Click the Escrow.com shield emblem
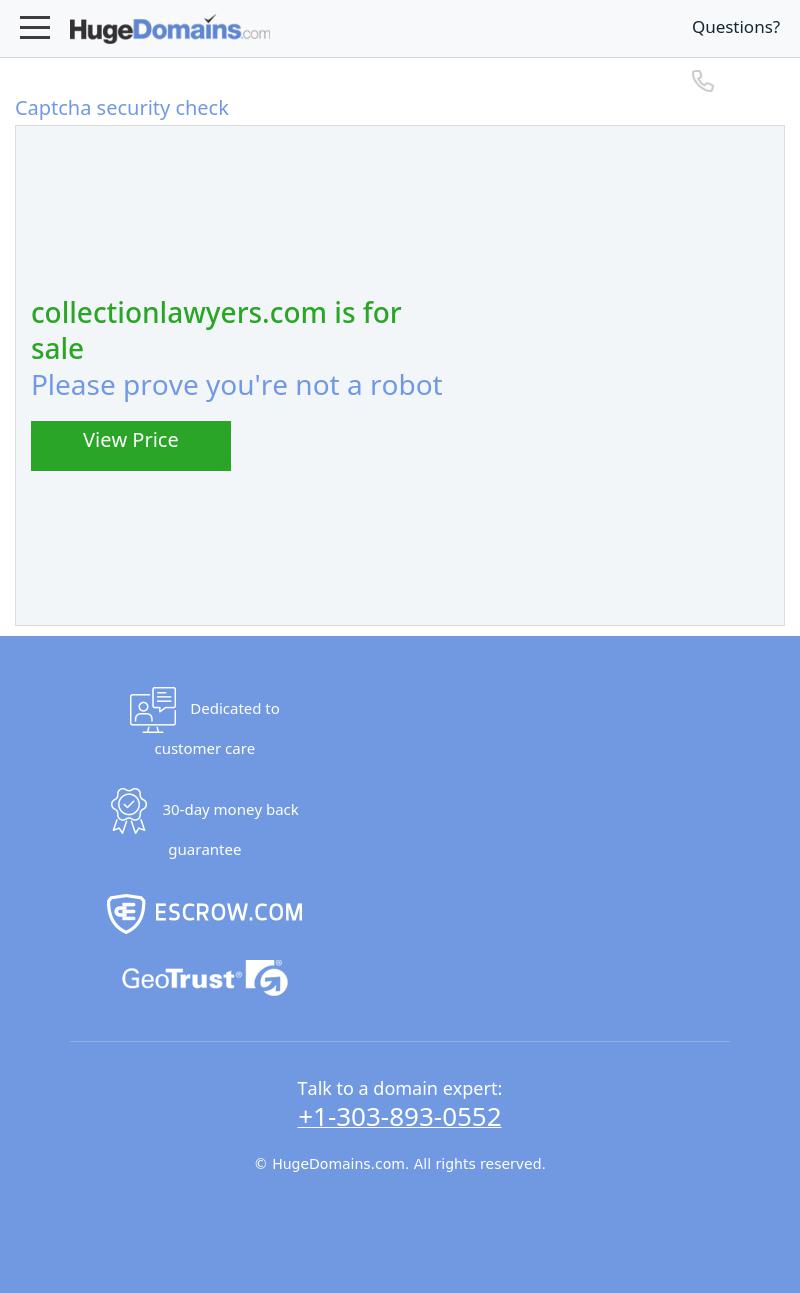The height and width of the screenshot is (1293, 800). pyautogui.click(x=126, y=914)
